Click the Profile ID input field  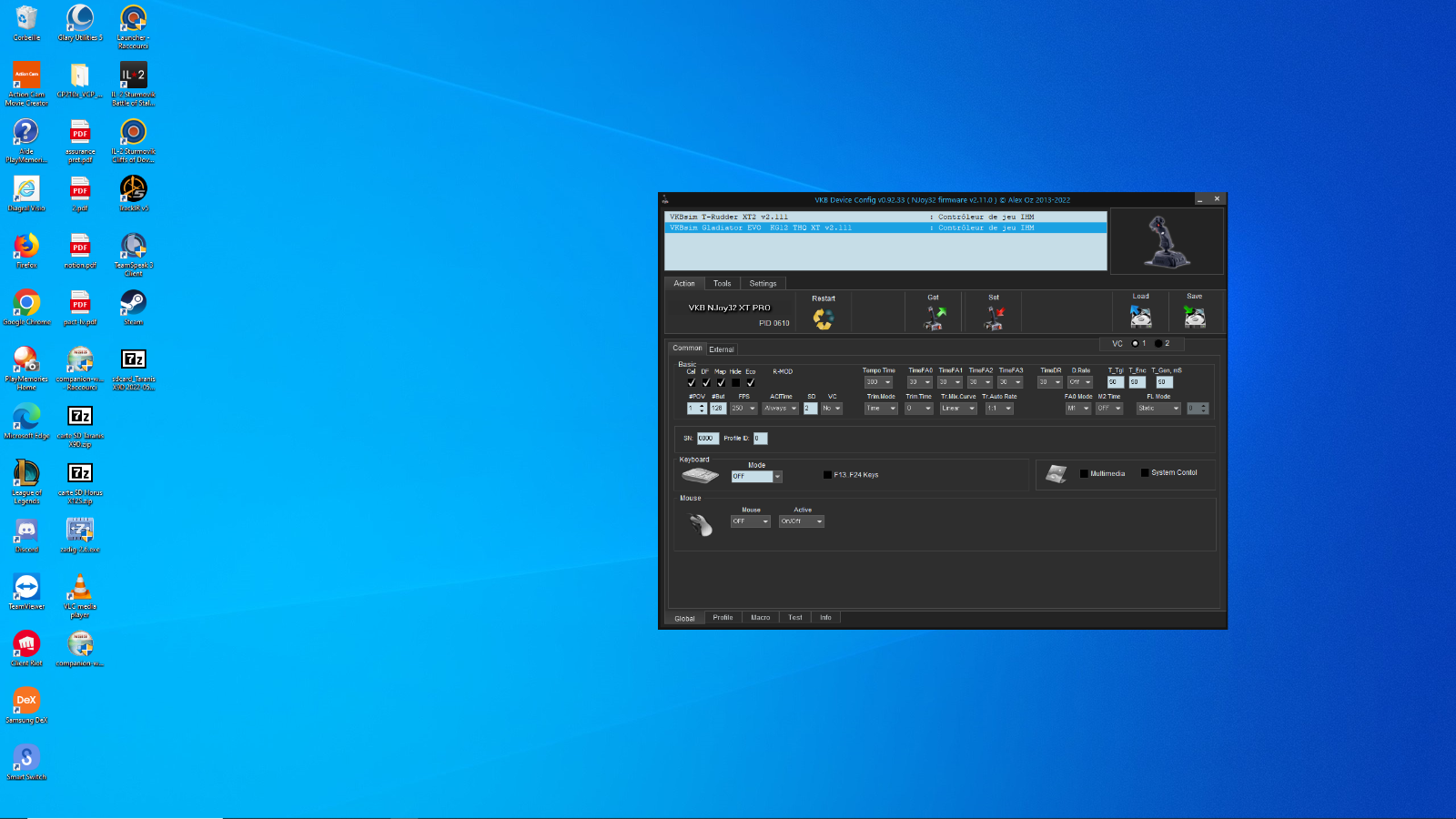pyautogui.click(x=760, y=439)
